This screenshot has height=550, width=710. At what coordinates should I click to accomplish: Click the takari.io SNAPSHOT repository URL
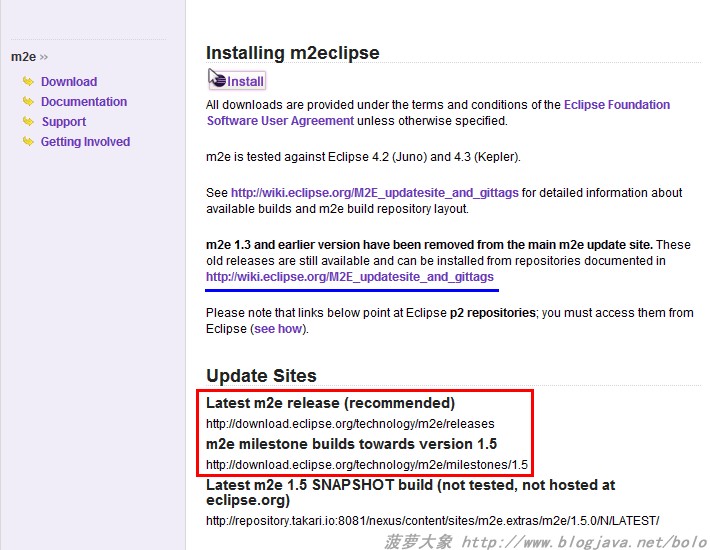pos(432,521)
